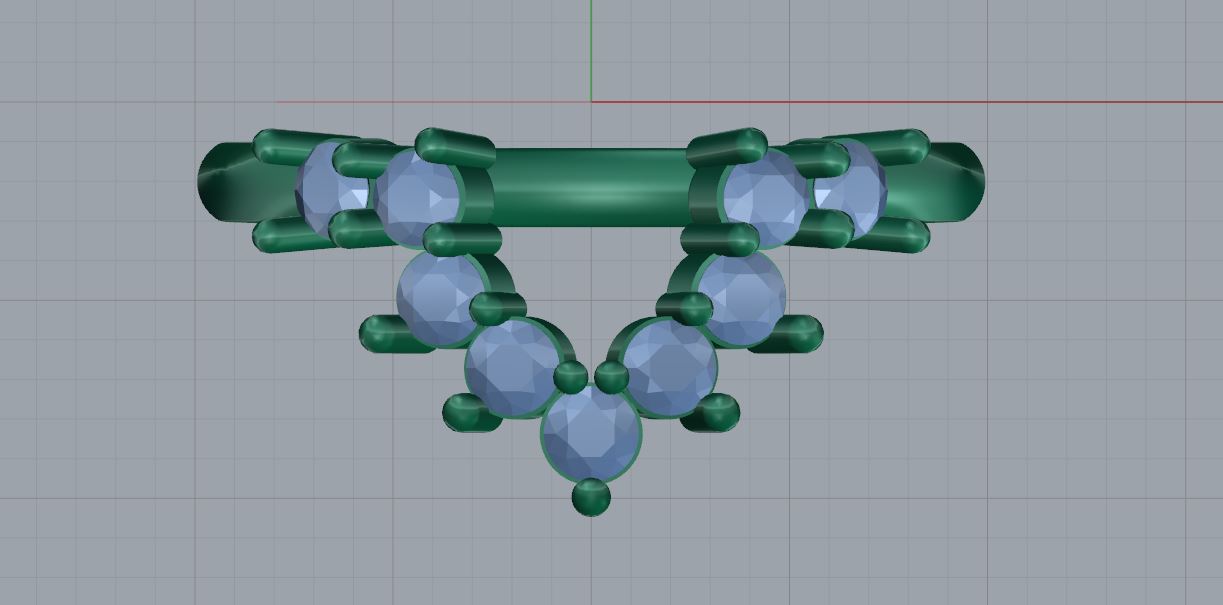Screen dimensions: 1223x605
Task: Select the center of the green ring band
Action: click(x=590, y=187)
